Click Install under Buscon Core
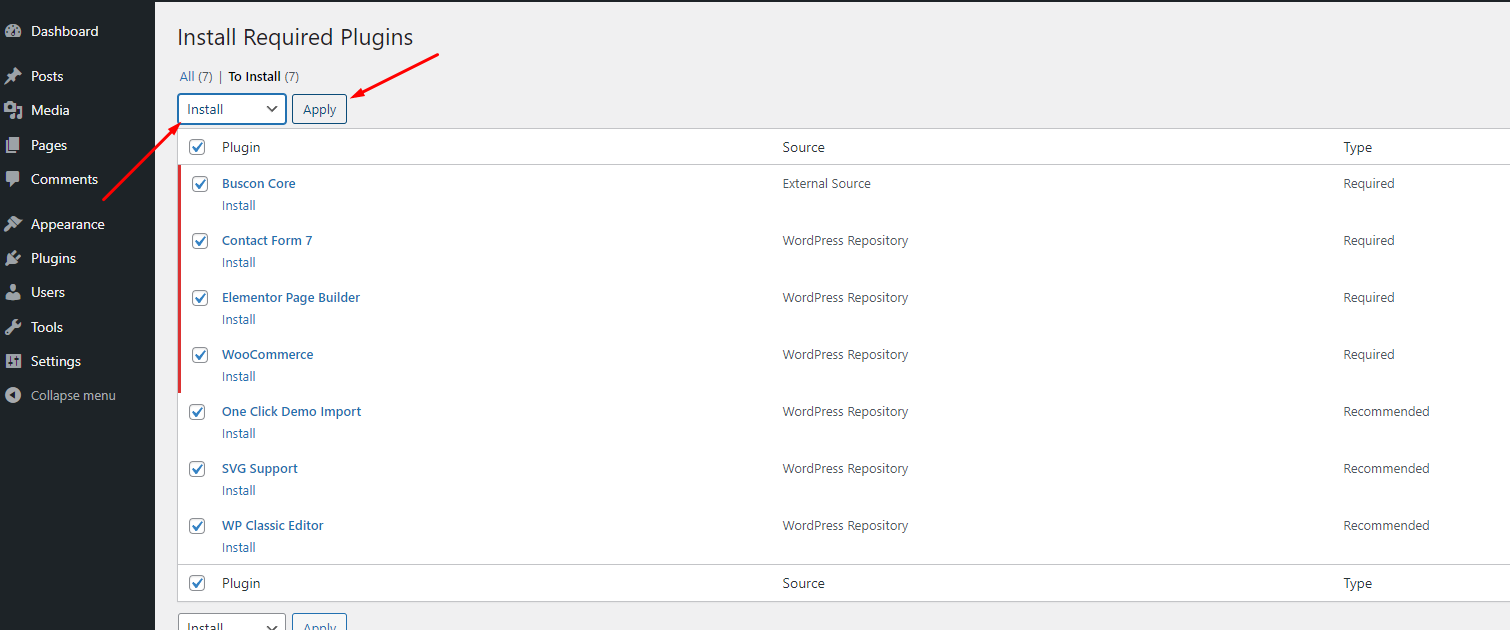 [239, 205]
